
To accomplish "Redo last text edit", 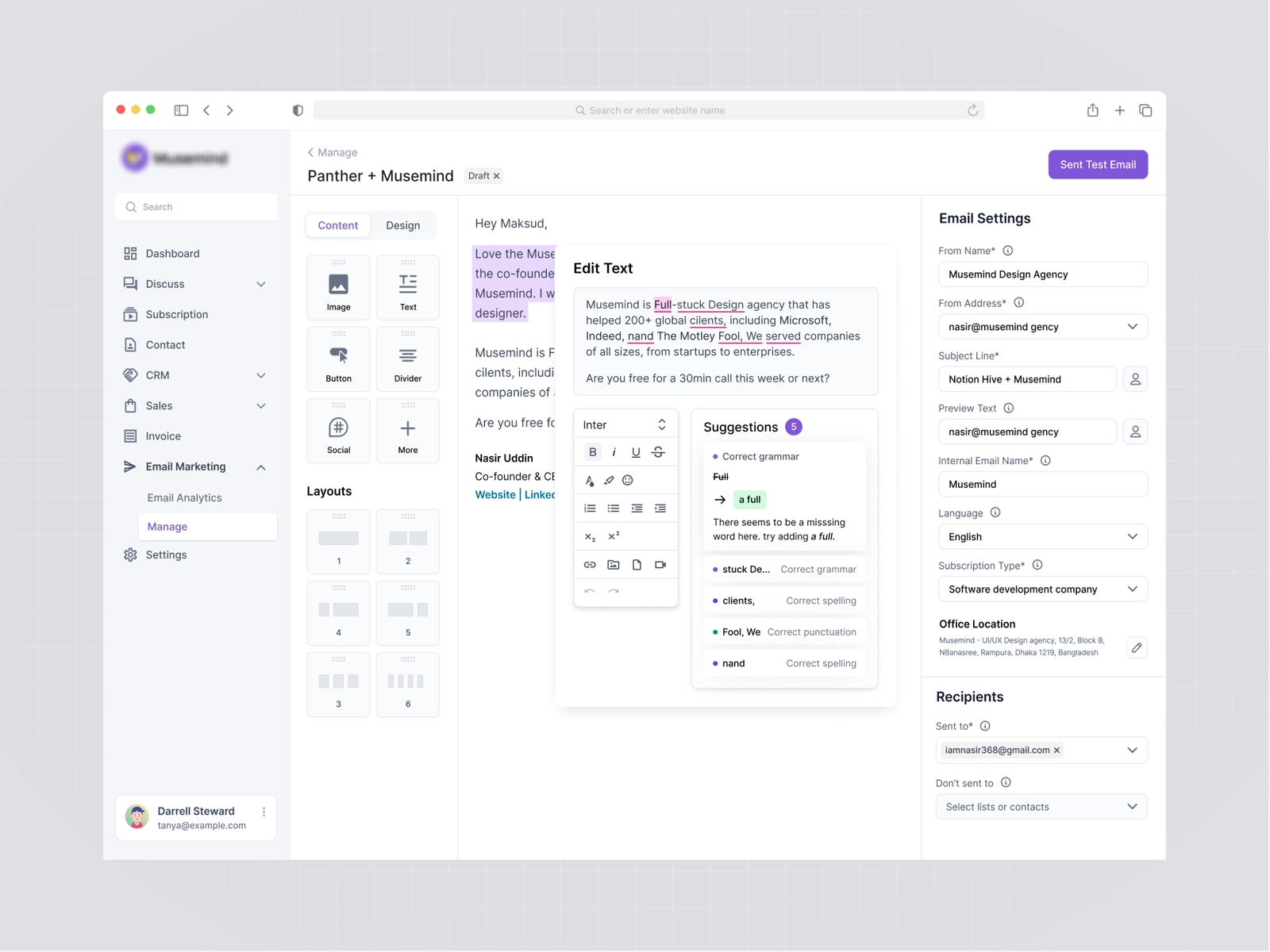I will click(614, 591).
